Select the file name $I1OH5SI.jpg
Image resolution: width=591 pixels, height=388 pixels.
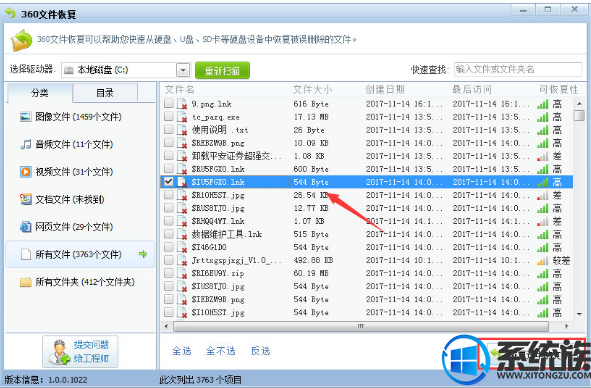tap(218, 313)
